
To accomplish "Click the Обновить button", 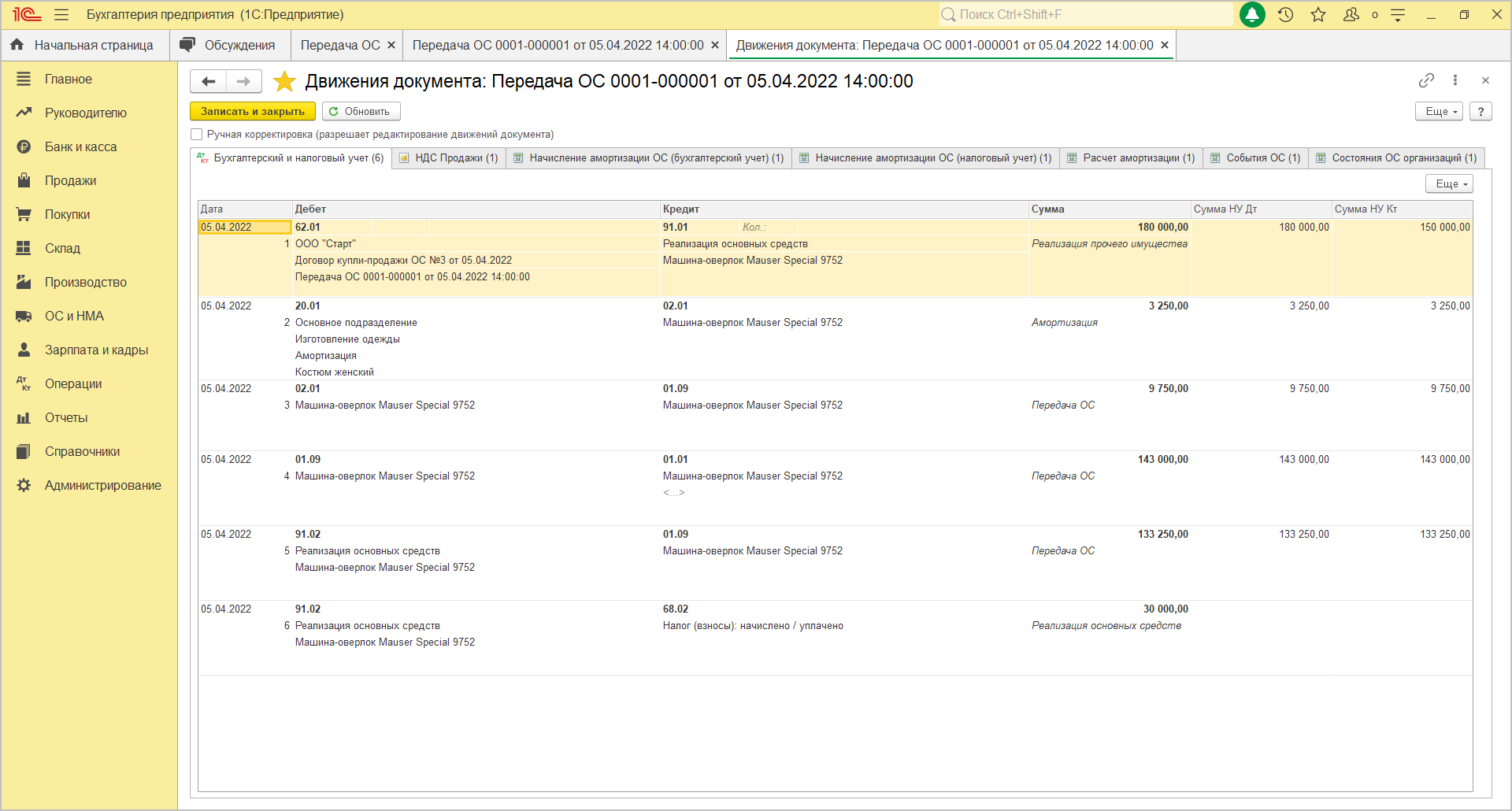I will click(x=361, y=111).
